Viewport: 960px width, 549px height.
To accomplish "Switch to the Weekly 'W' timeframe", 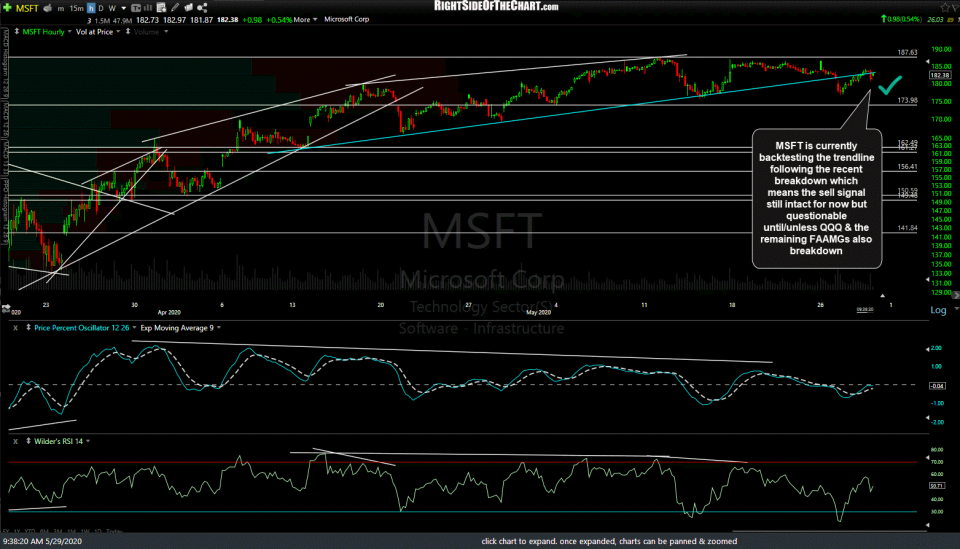I will click(112, 8).
